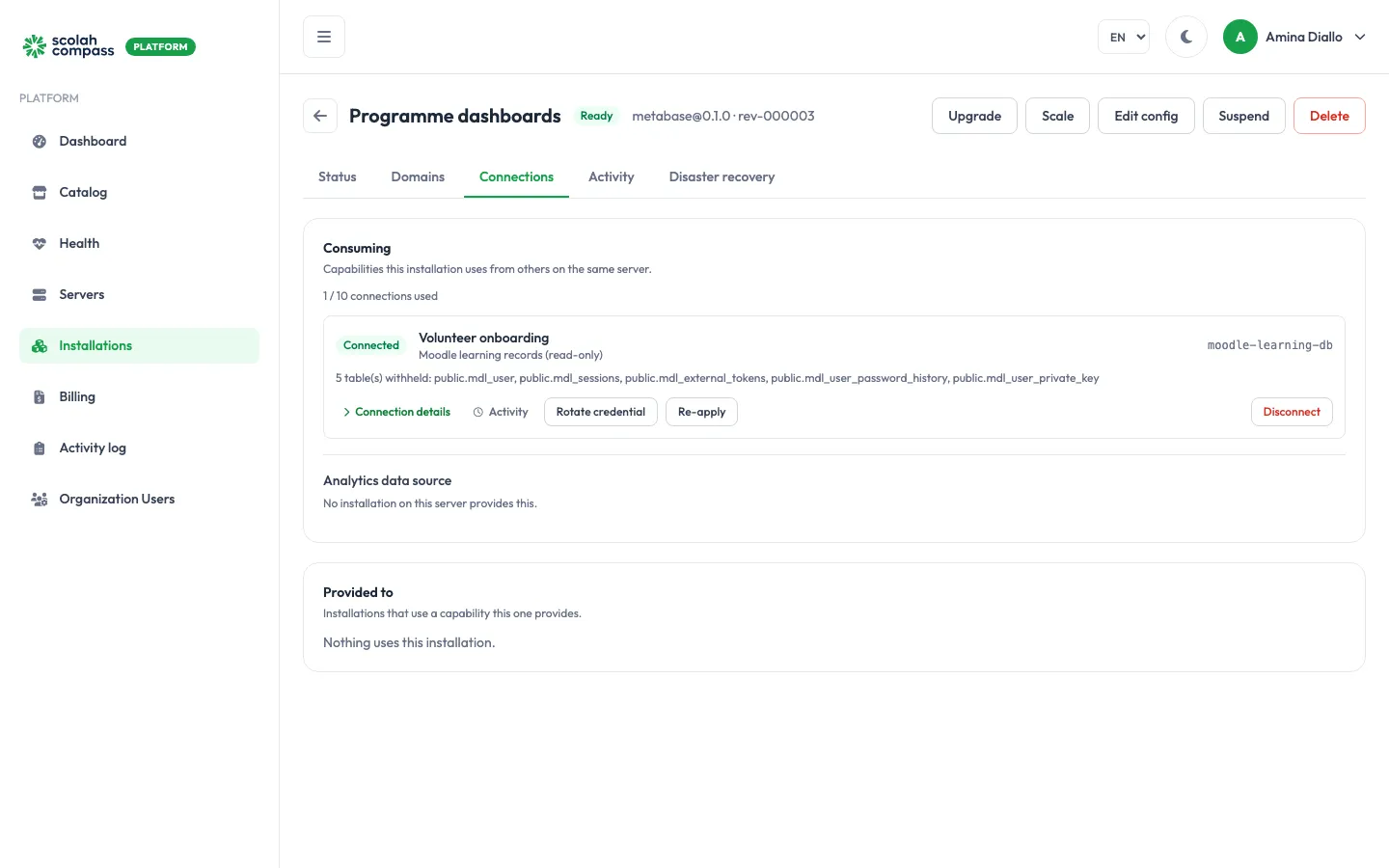
Task: Click the metabase@0.1.0 revision text
Action: [x=723, y=116]
